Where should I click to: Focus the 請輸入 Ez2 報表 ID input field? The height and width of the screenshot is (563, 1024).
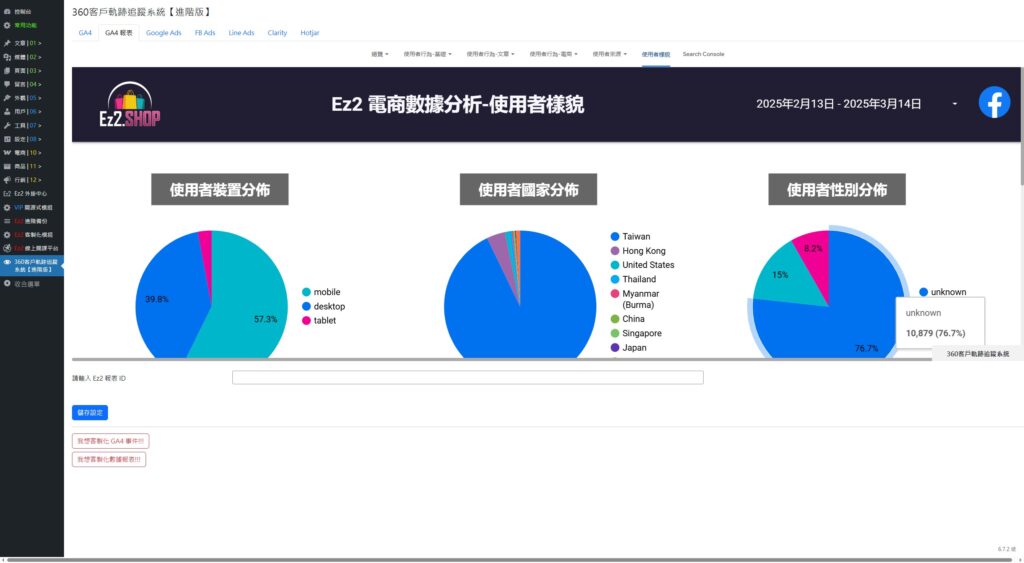468,378
